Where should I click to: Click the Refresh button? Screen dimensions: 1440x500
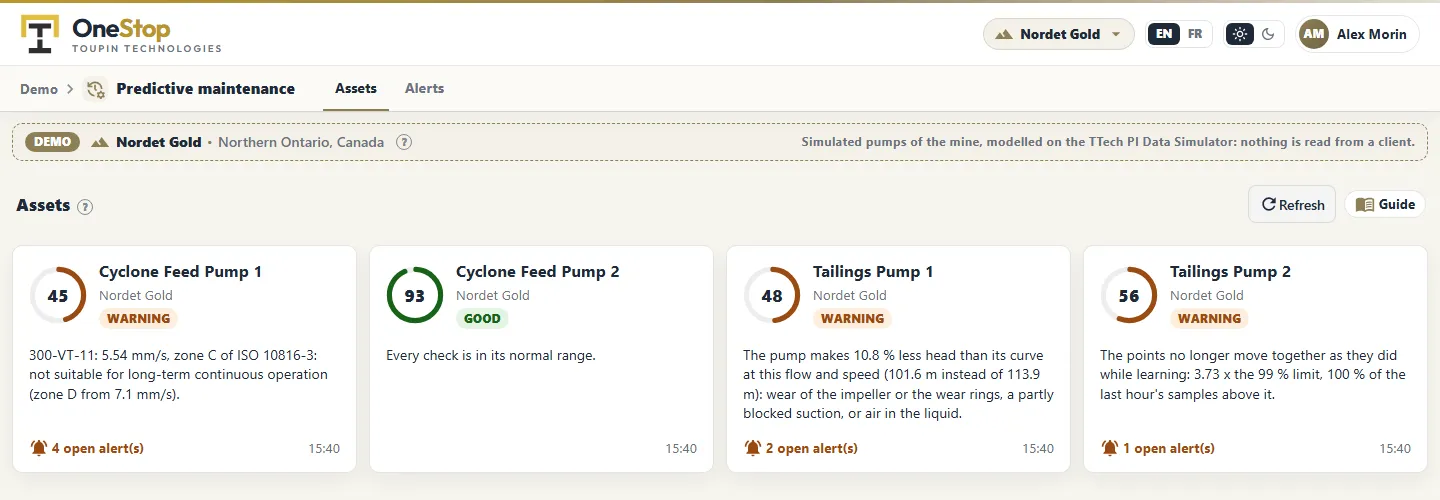[x=1292, y=204]
